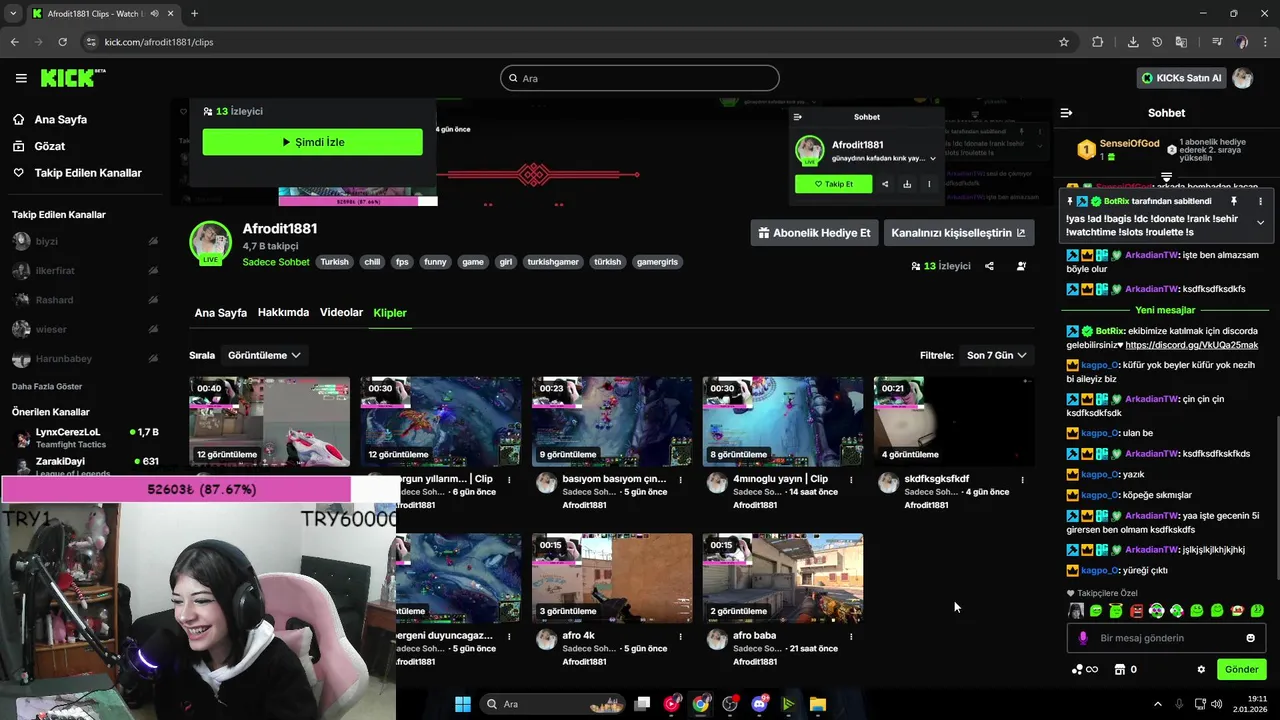
Task: Click Daha Fazla Göster in sidebar
Action: [x=47, y=386]
